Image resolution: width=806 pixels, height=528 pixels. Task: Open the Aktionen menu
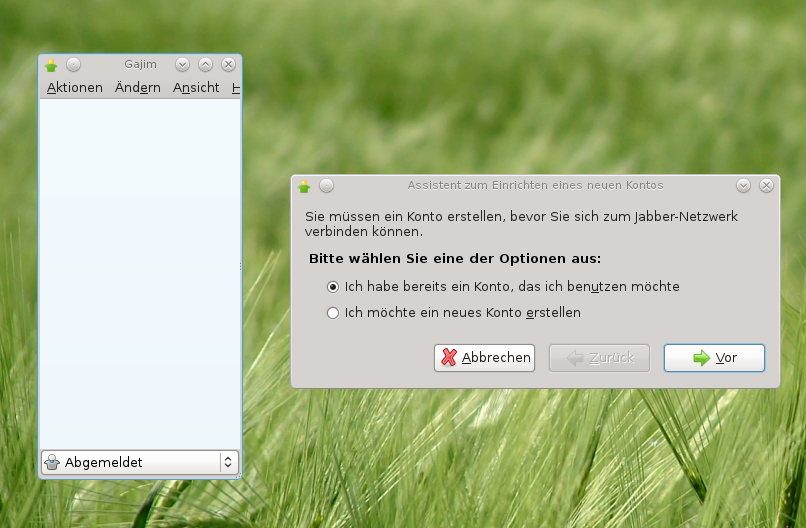pos(75,88)
